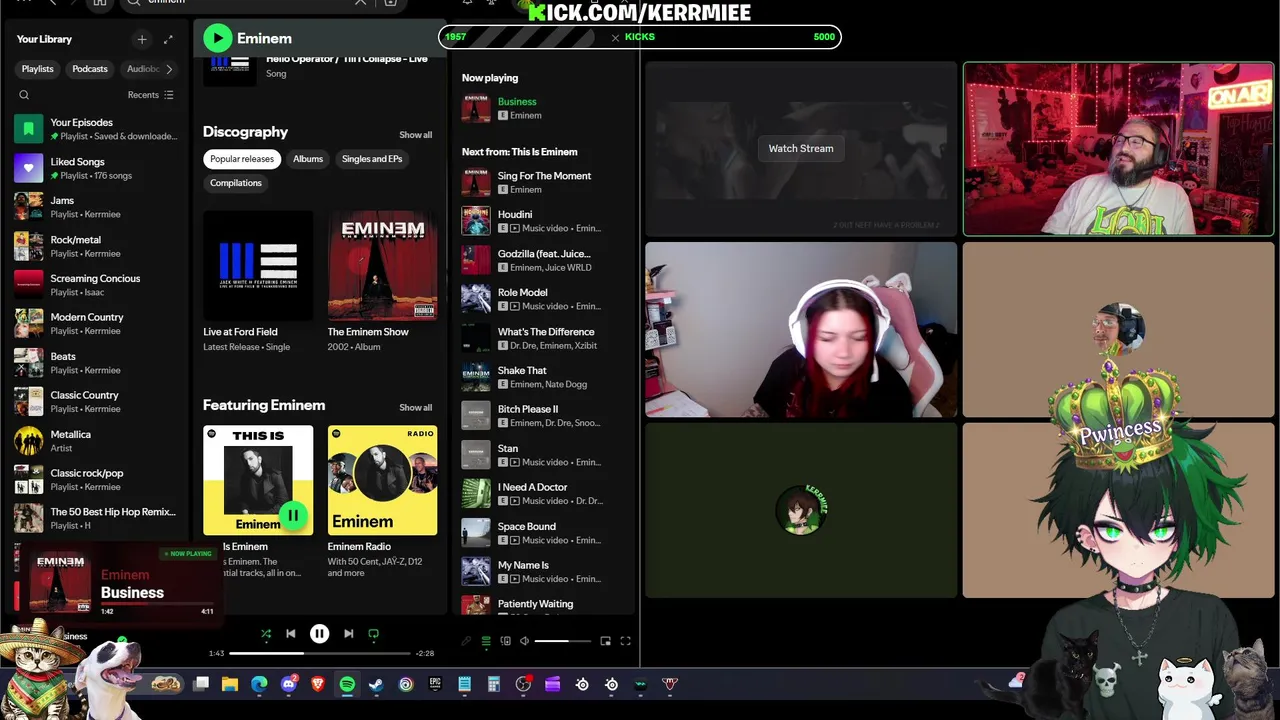This screenshot has width=1280, height=720.
Task: Open The Eminem Show album
Action: click(382, 282)
